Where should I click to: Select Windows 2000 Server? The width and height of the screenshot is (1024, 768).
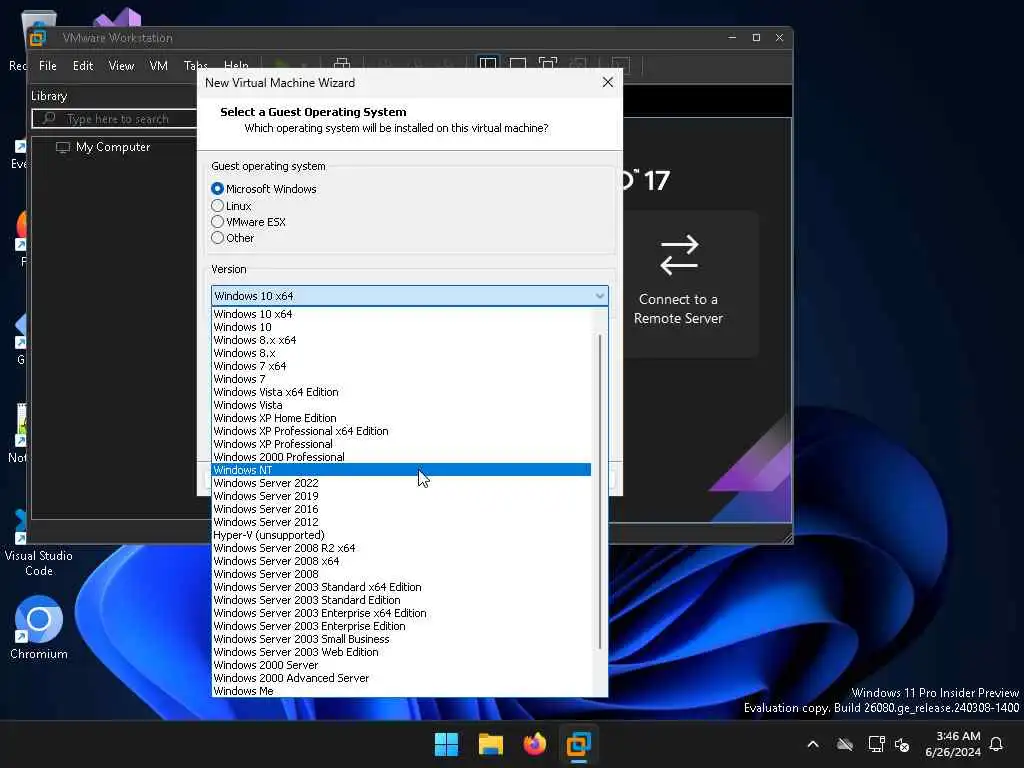pos(402,665)
